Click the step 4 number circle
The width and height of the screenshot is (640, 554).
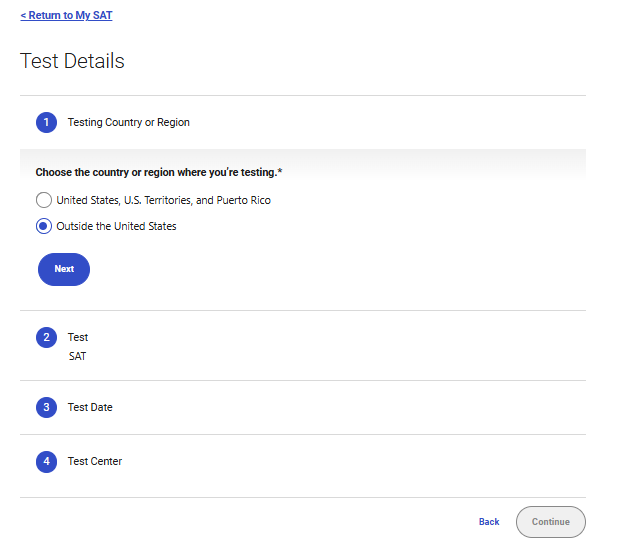click(46, 461)
